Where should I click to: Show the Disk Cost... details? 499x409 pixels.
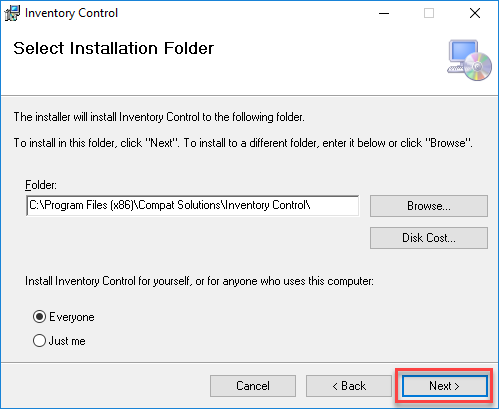click(x=429, y=238)
